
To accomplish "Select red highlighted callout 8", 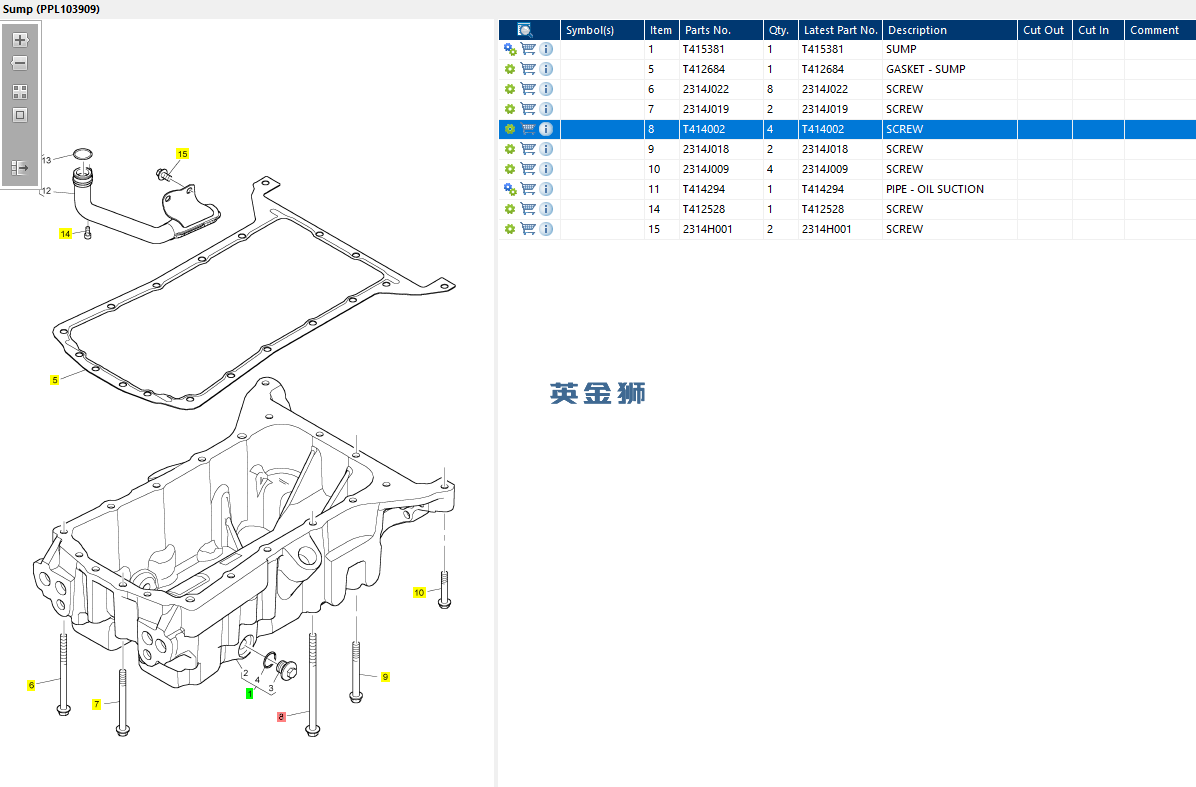I will pyautogui.click(x=281, y=717).
